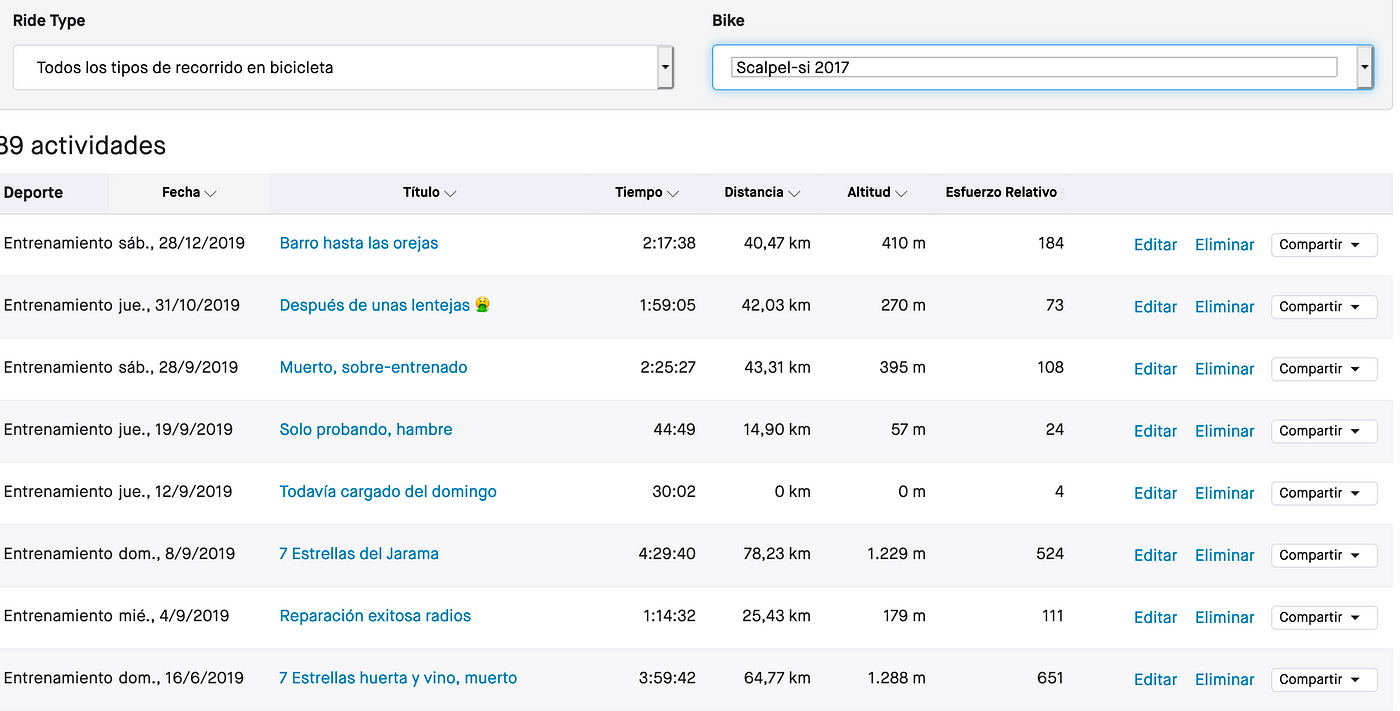The width and height of the screenshot is (1400, 711).
Task: Open Compartir menu for Después de unas lentejas
Action: tap(1324, 306)
